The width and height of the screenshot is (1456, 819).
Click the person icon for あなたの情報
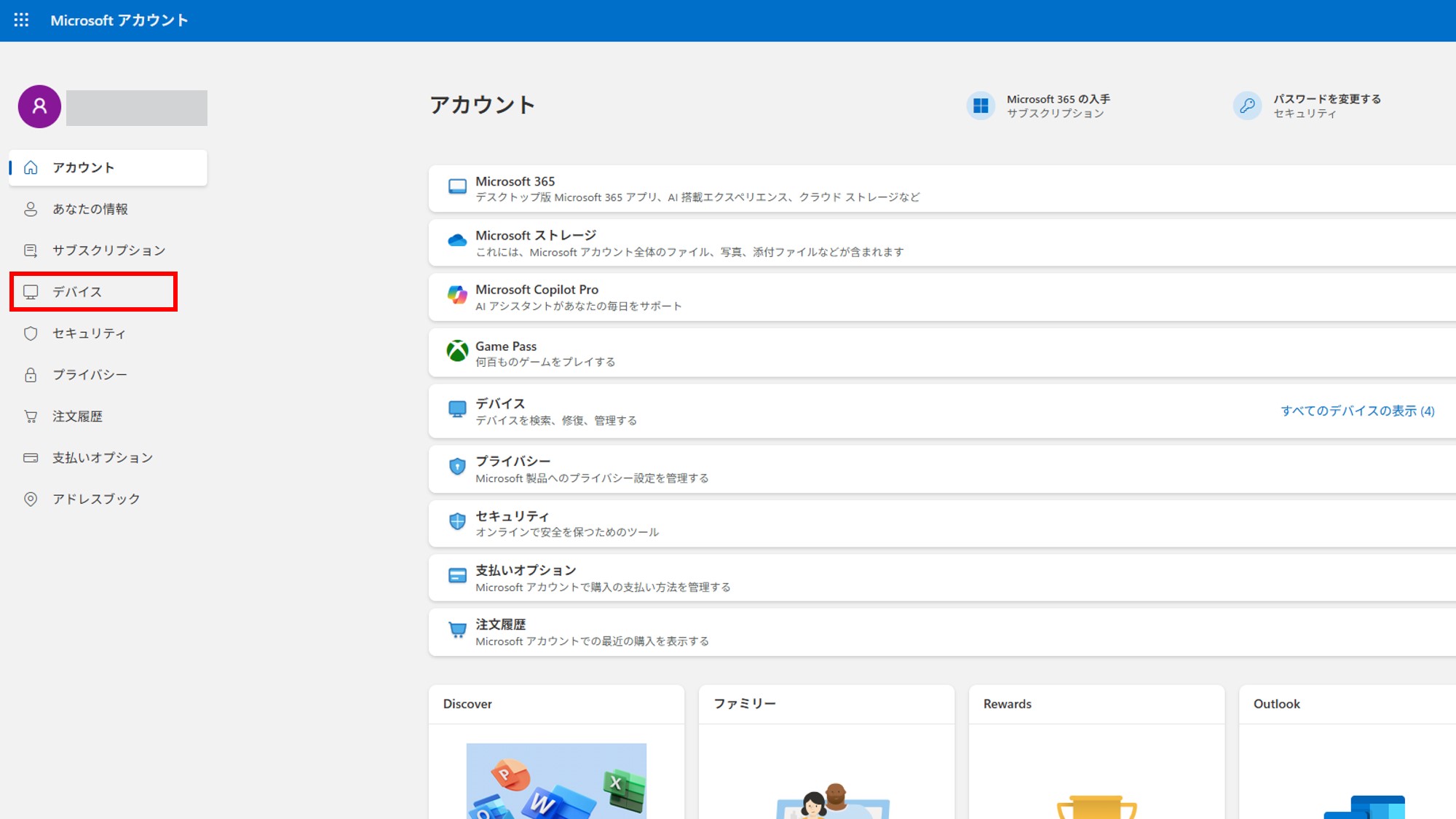click(31, 209)
